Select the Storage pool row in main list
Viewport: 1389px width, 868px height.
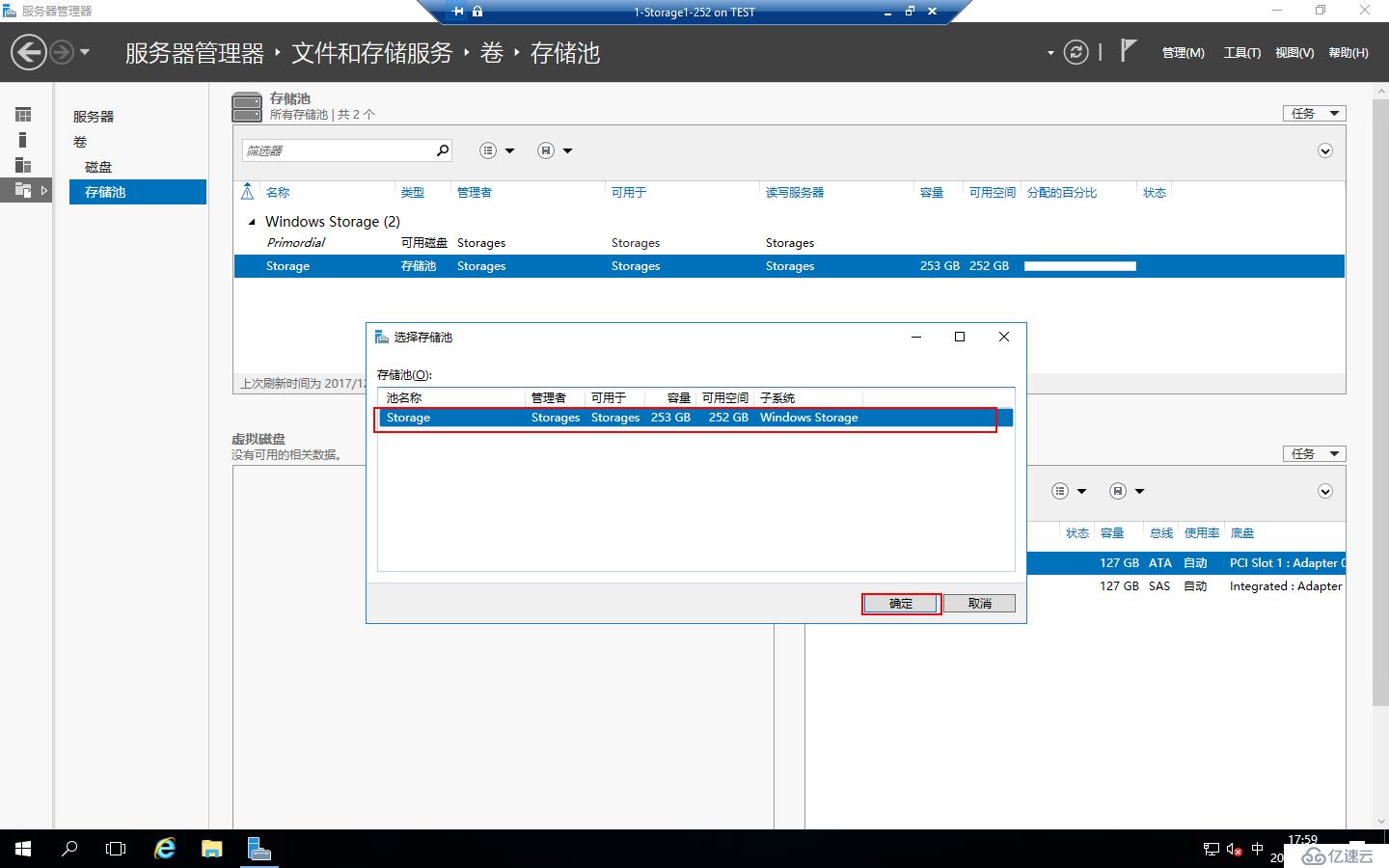tap(789, 266)
